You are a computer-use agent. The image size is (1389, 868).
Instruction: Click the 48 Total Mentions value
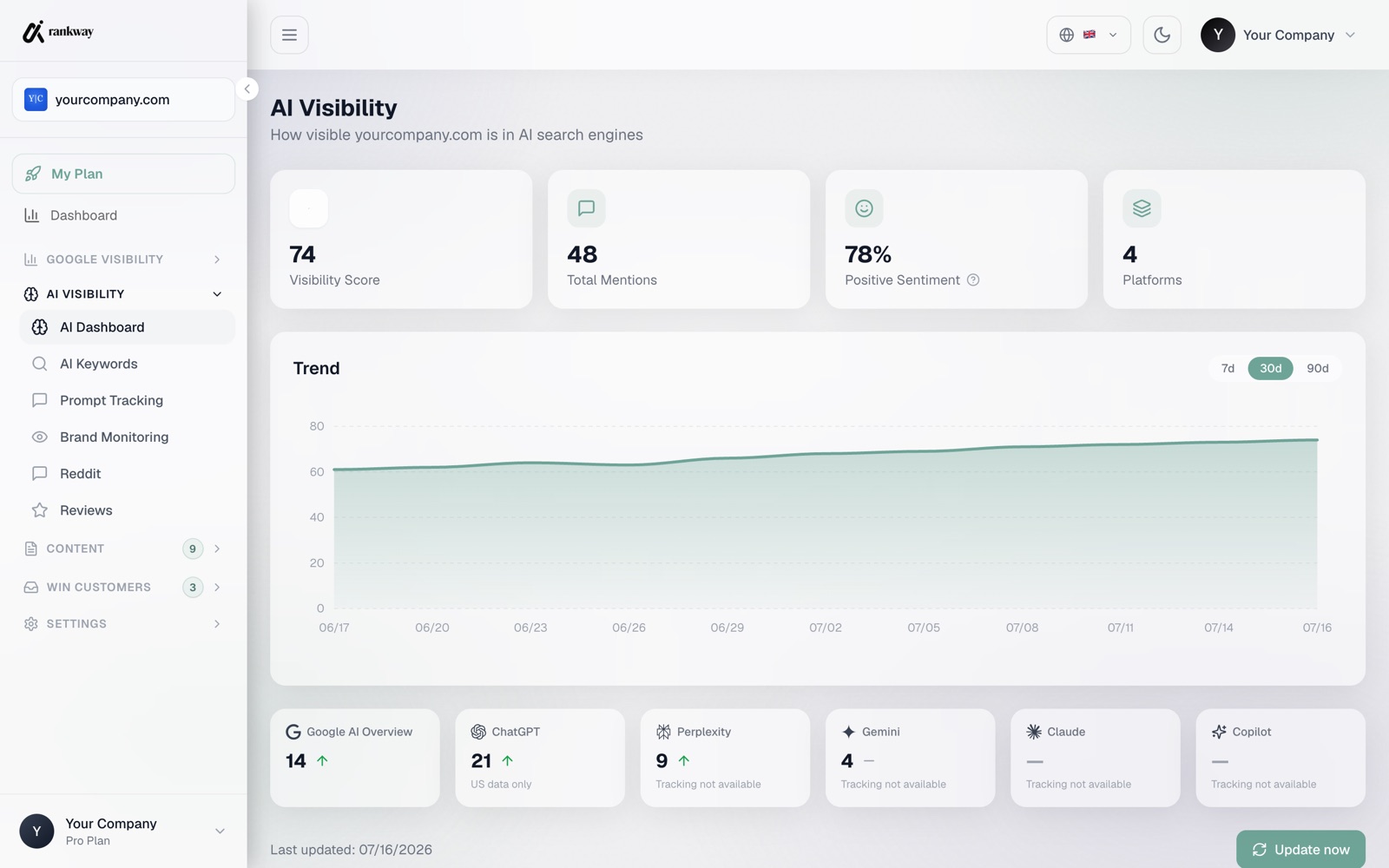[583, 254]
